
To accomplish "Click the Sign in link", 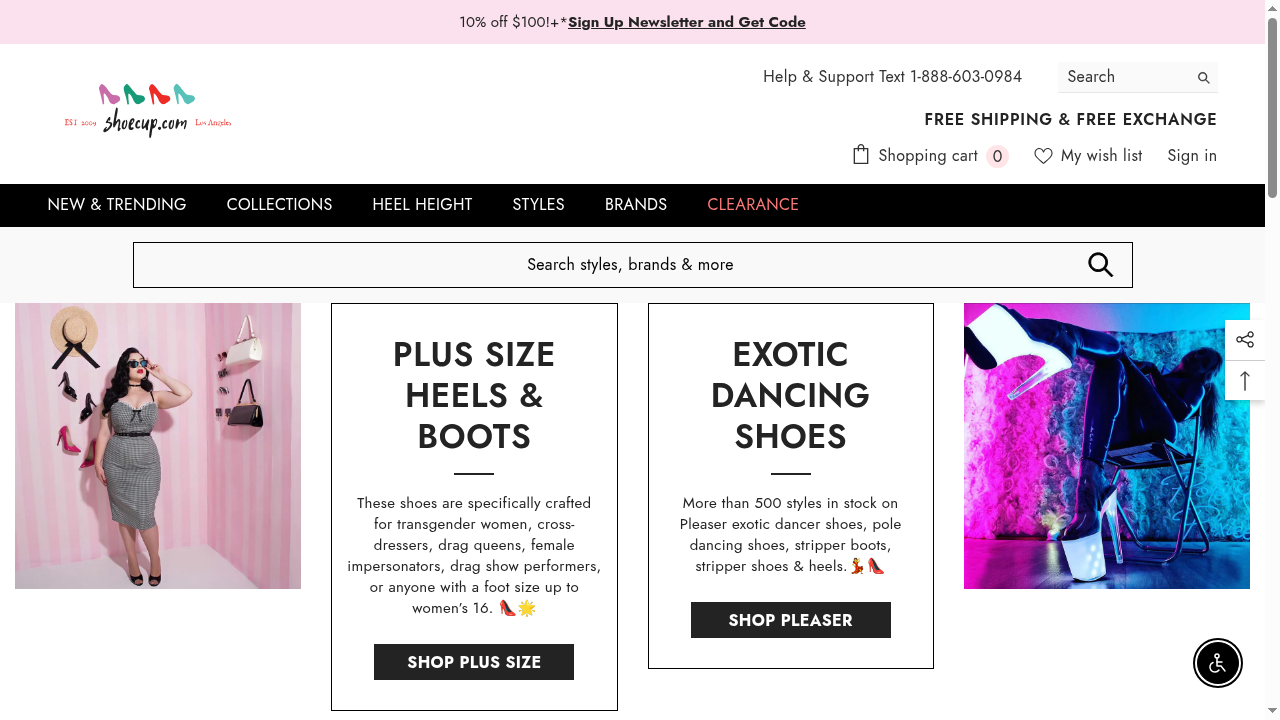I will pyautogui.click(x=1192, y=156).
